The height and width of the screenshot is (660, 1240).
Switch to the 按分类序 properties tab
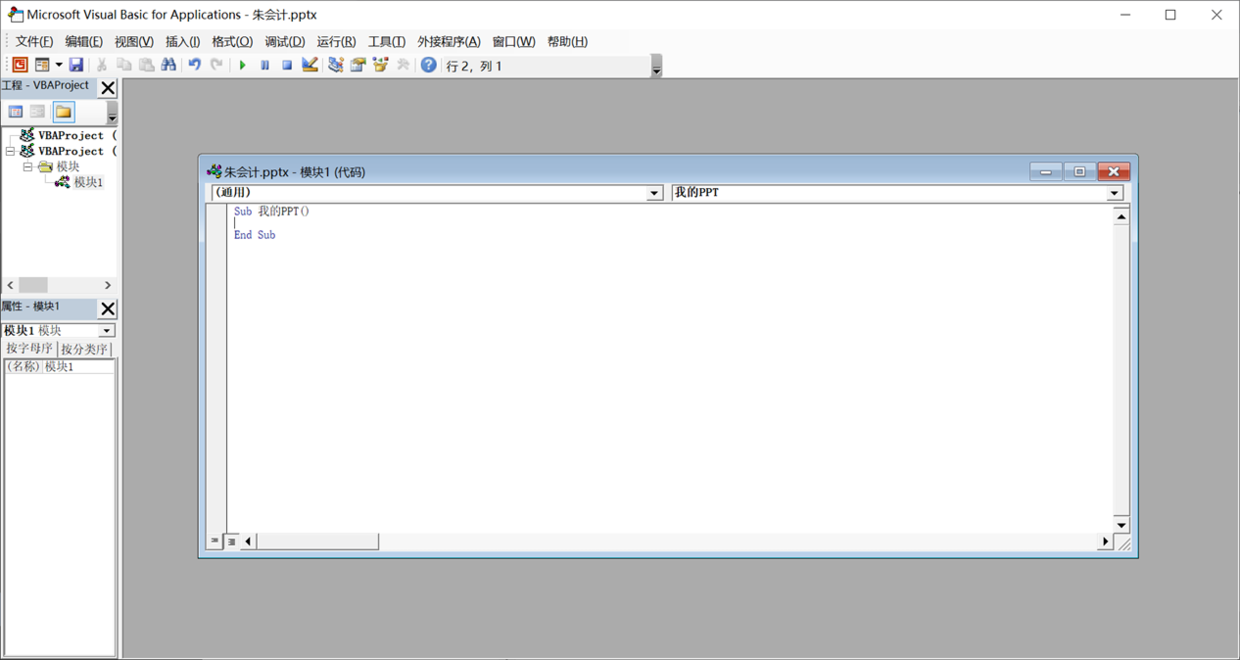(x=84, y=349)
